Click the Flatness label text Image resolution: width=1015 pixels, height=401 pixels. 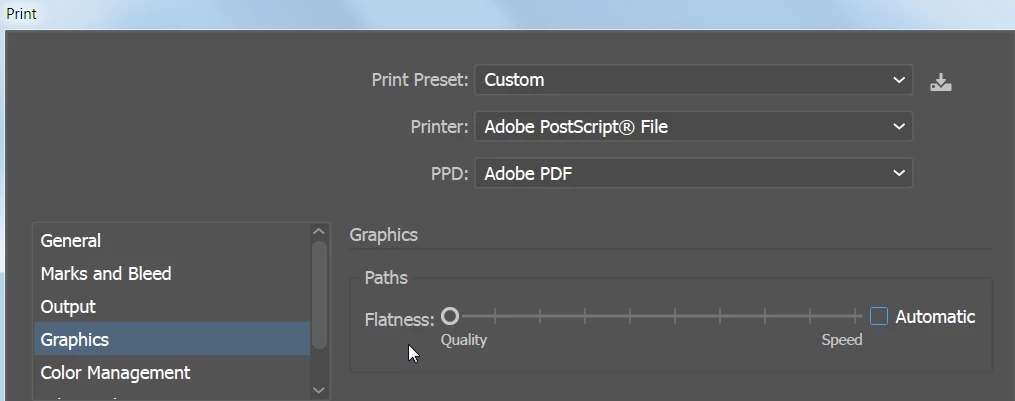(x=399, y=320)
